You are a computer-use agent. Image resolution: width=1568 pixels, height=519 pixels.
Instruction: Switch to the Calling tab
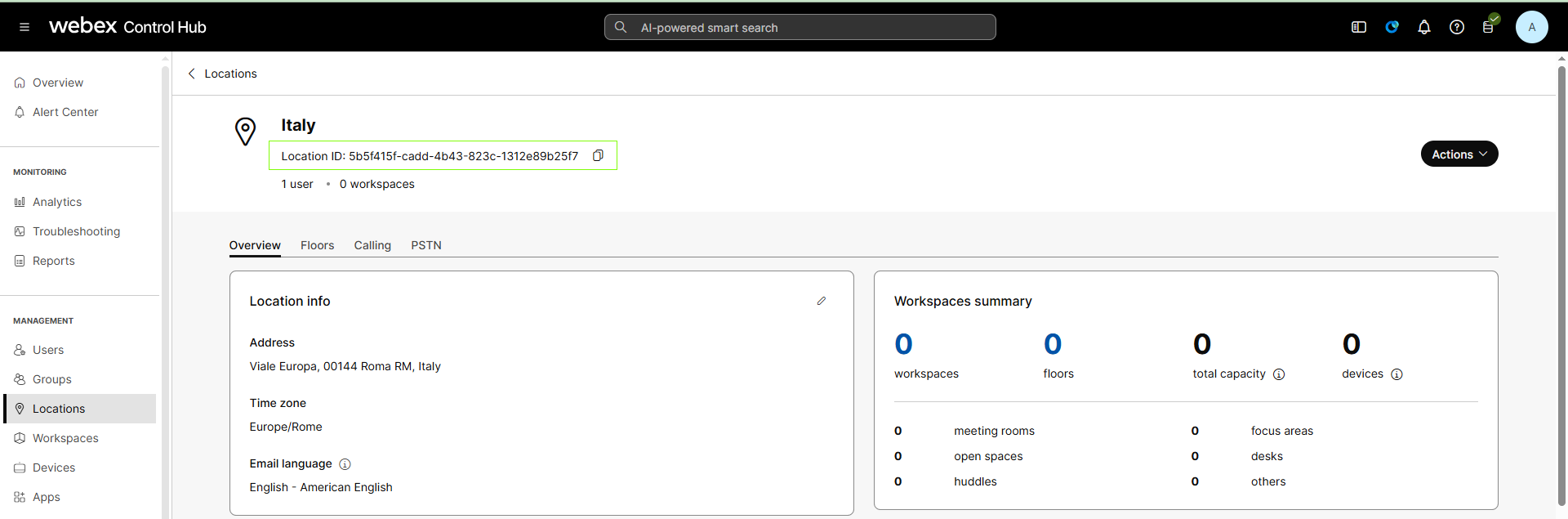(372, 245)
